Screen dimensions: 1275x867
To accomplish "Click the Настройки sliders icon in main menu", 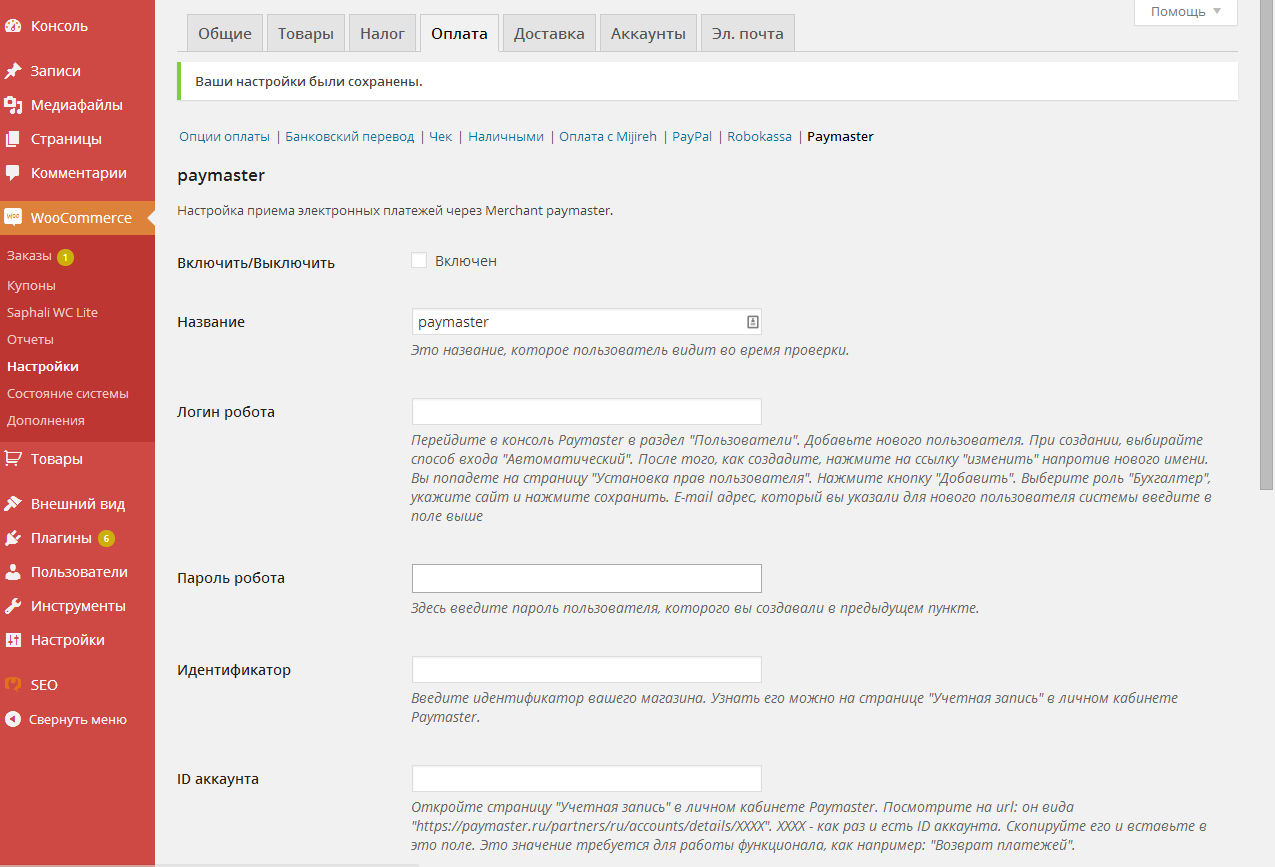I will coord(13,640).
